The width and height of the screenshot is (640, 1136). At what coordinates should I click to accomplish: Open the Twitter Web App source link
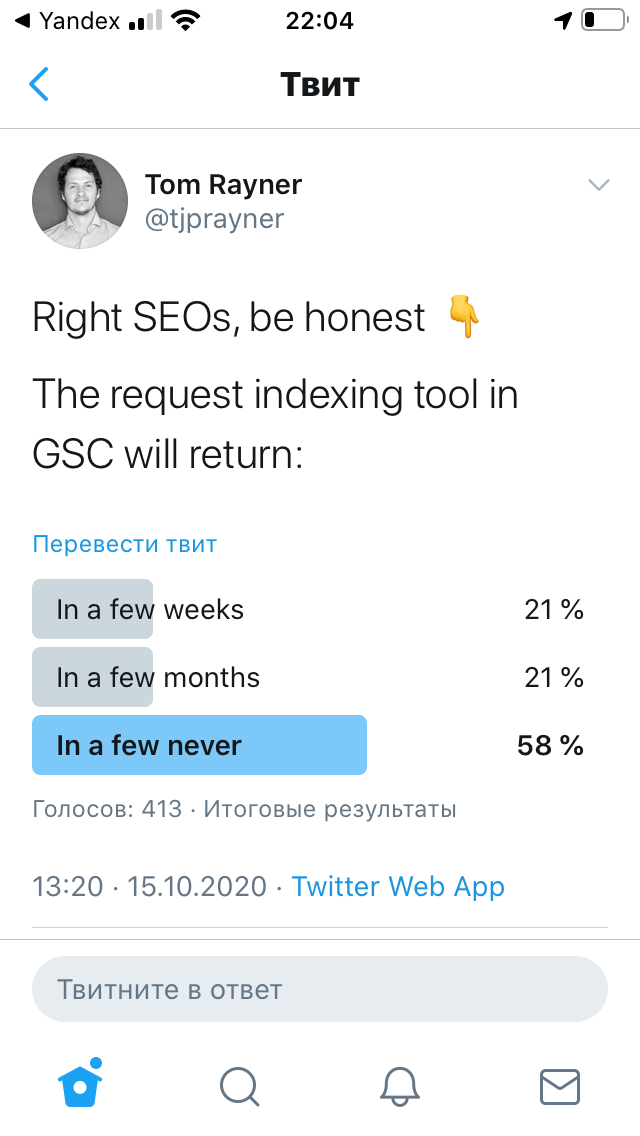tap(398, 886)
